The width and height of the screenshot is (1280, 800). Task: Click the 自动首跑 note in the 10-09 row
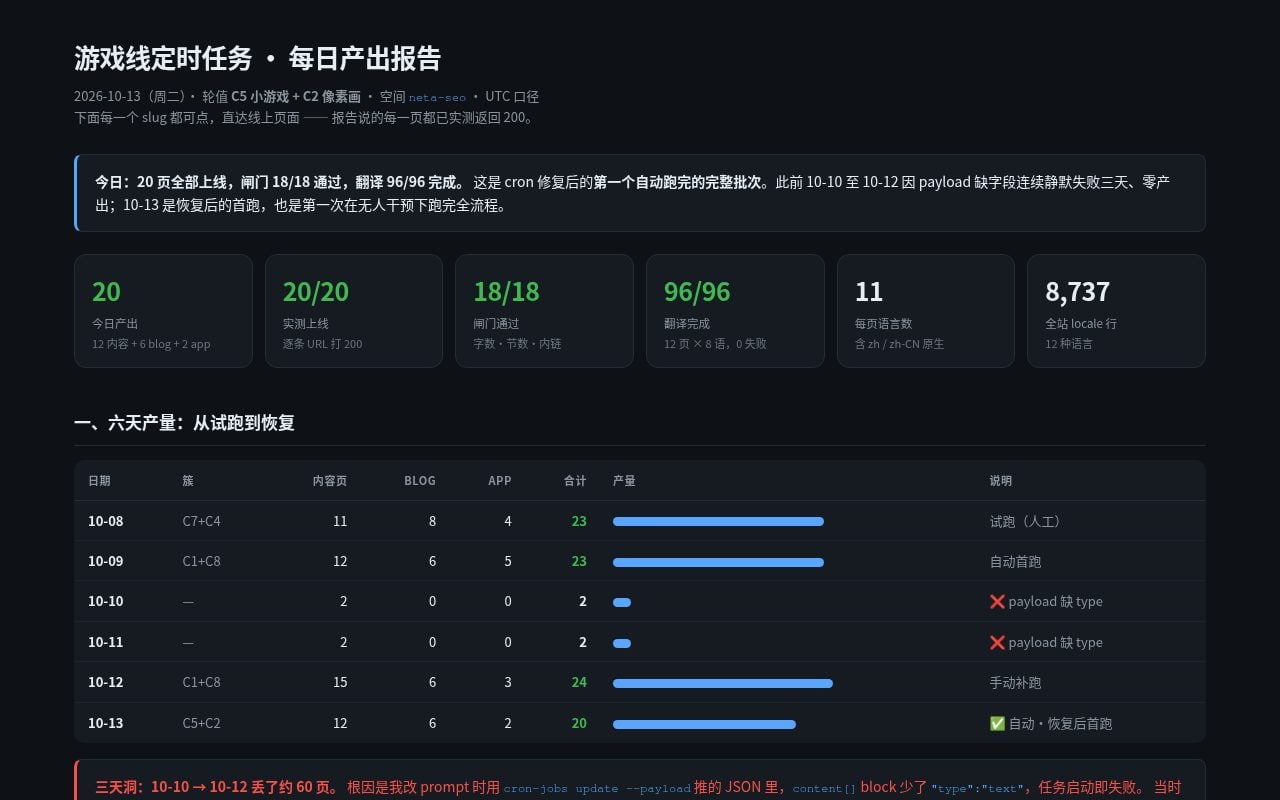pyautogui.click(x=1016, y=561)
